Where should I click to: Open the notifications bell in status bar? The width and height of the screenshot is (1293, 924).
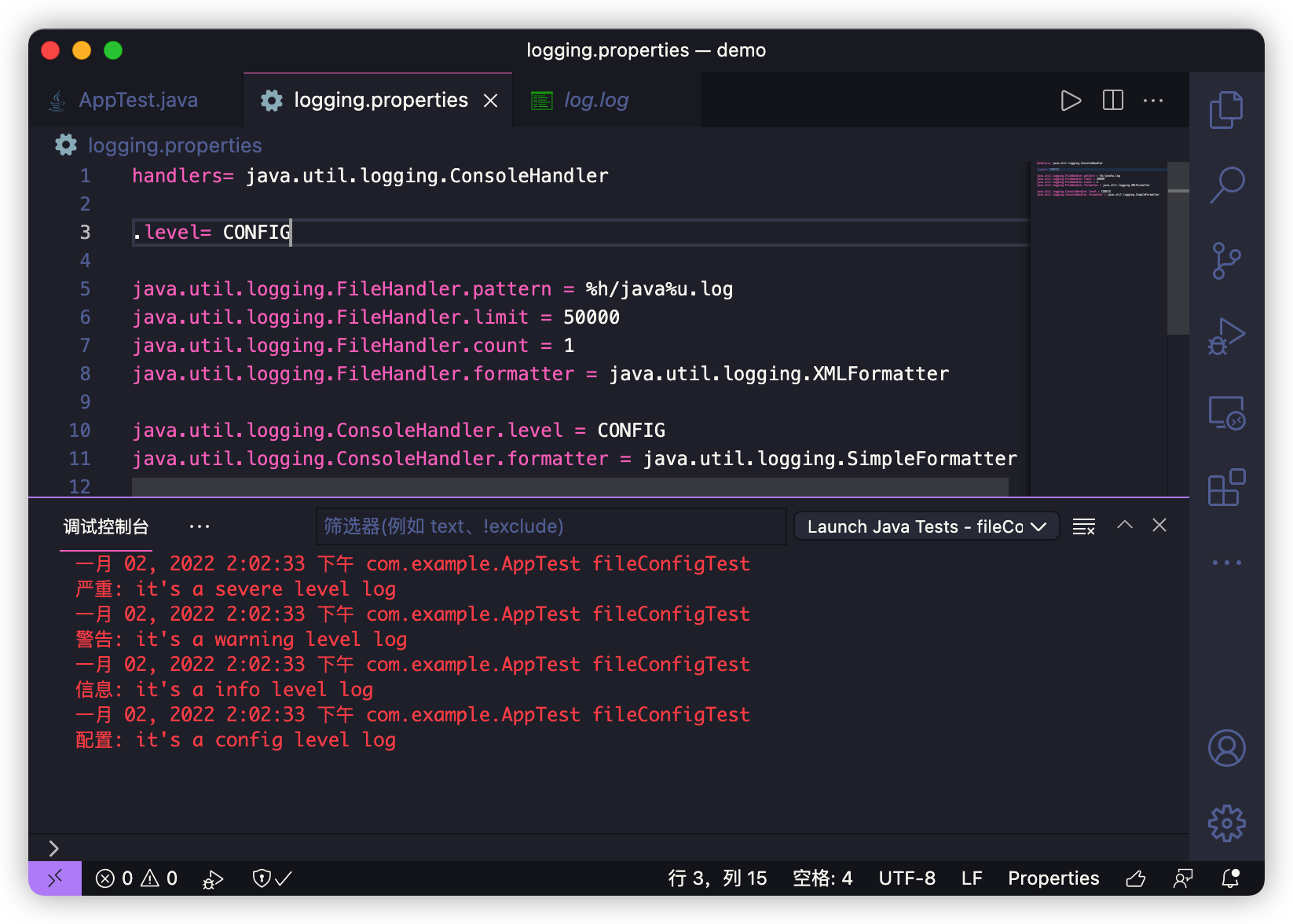(x=1230, y=878)
